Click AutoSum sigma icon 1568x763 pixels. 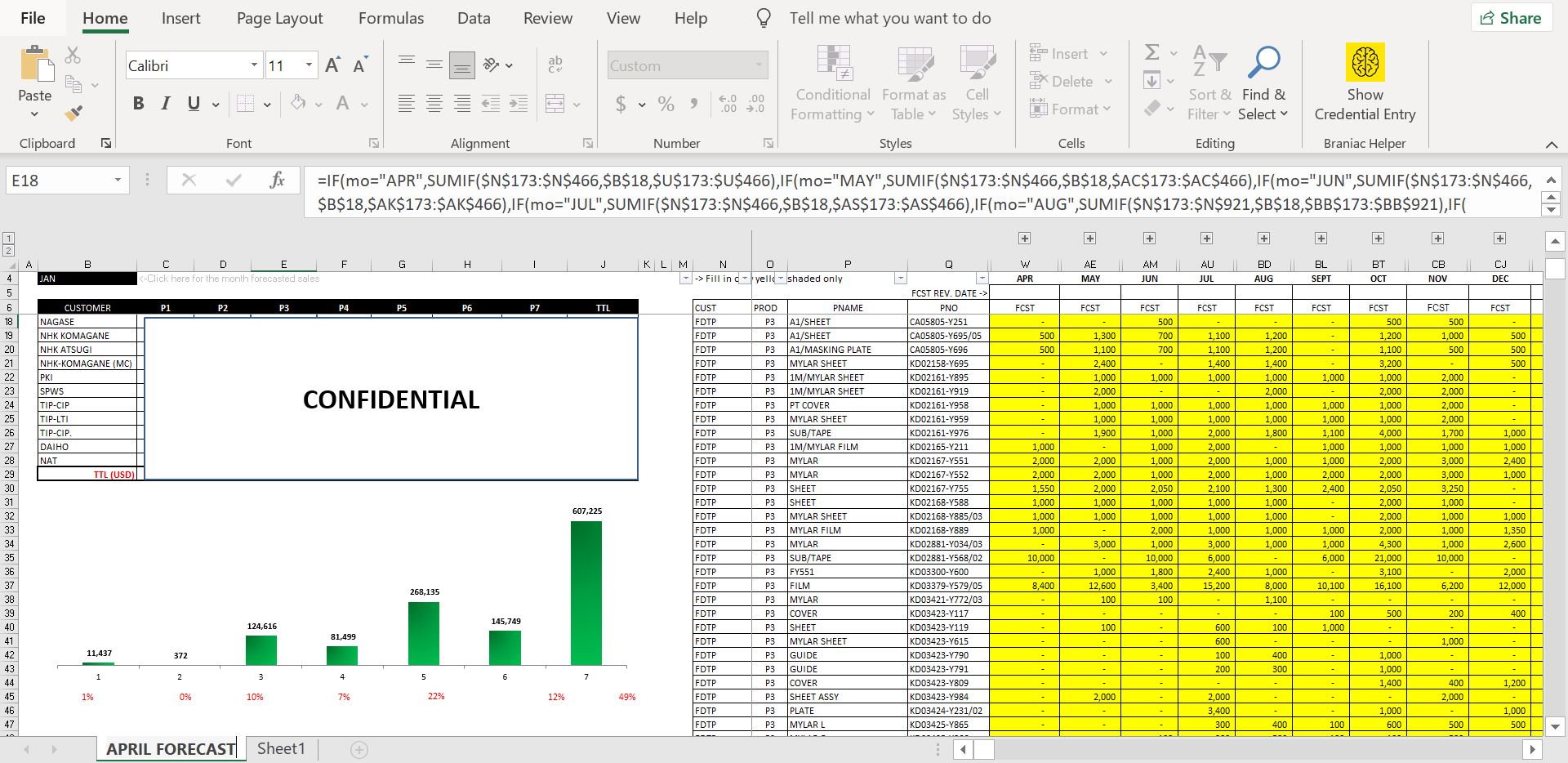tap(1152, 53)
